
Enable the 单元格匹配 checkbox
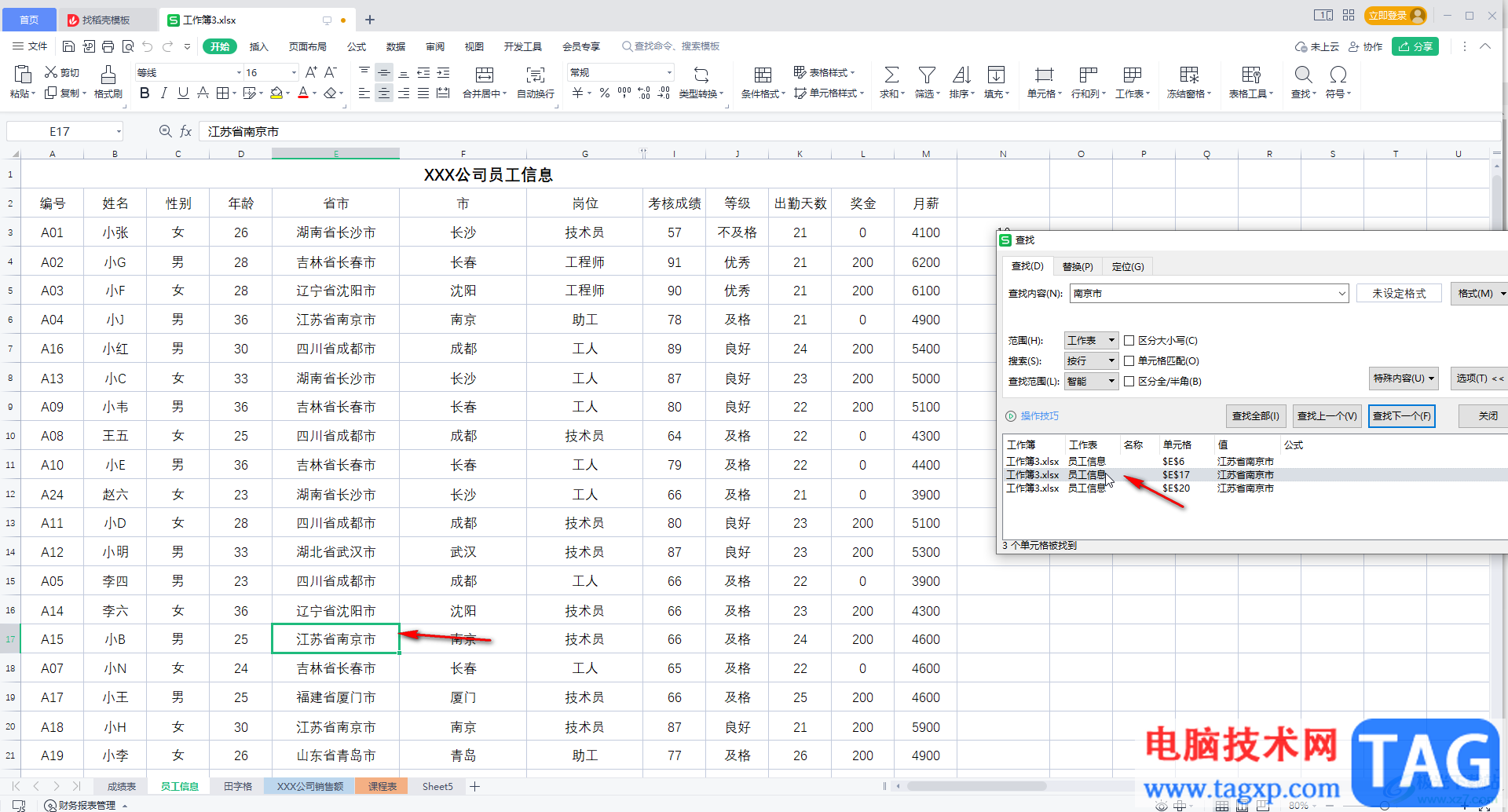pyautogui.click(x=1129, y=360)
